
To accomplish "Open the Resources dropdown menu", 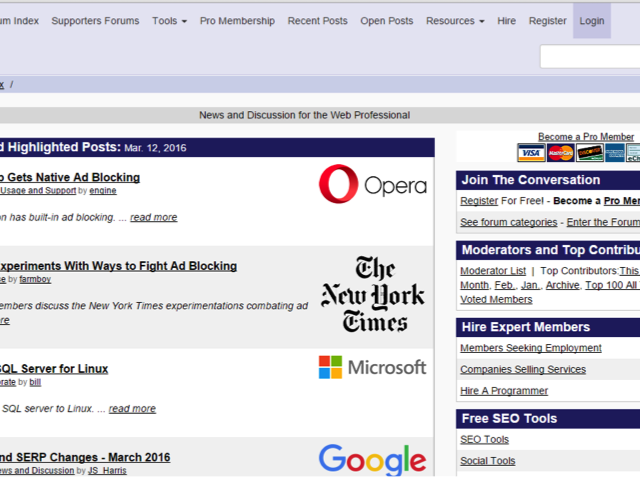I will coord(455,21).
